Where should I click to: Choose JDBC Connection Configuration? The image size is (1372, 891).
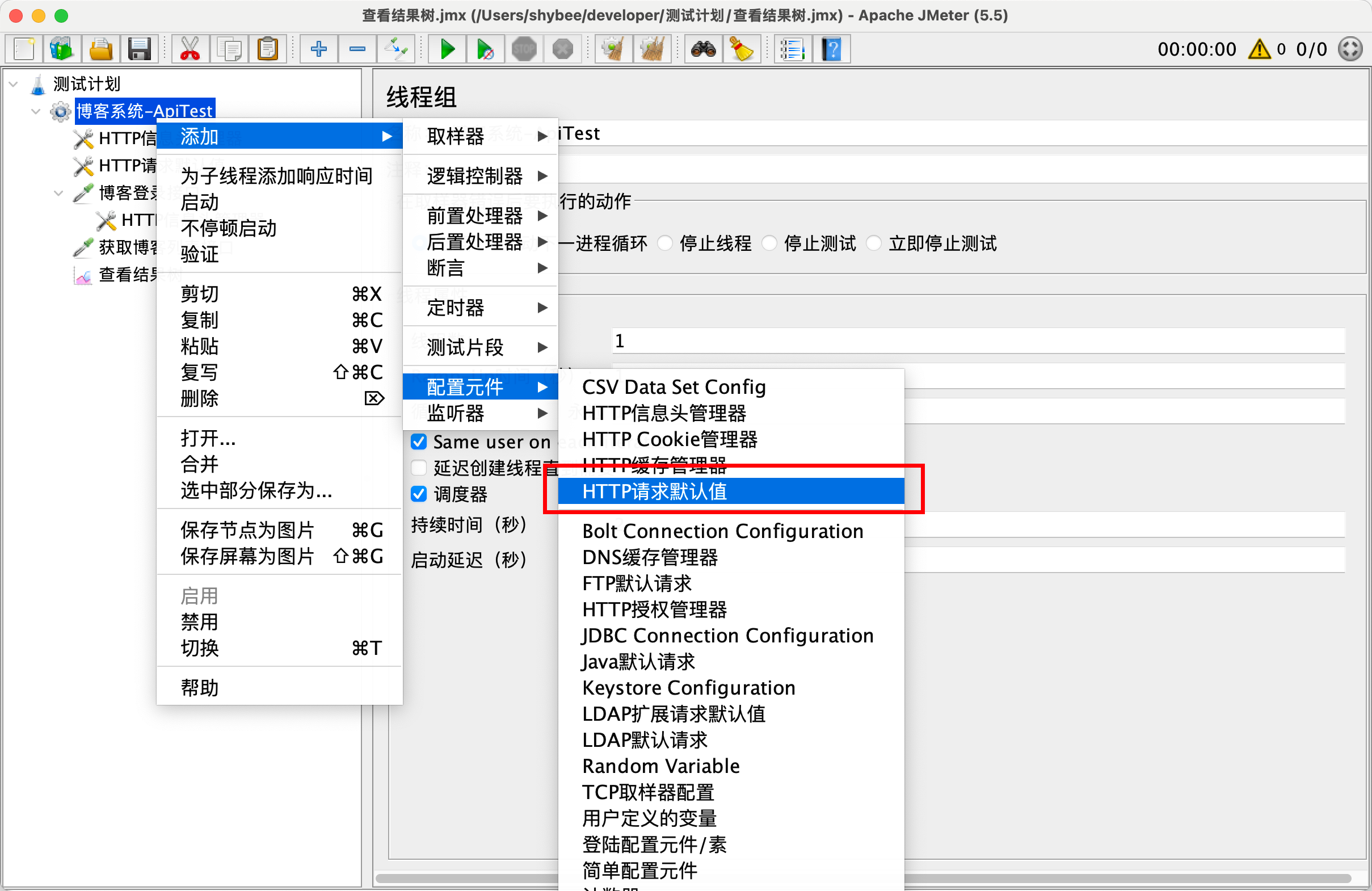(731, 636)
